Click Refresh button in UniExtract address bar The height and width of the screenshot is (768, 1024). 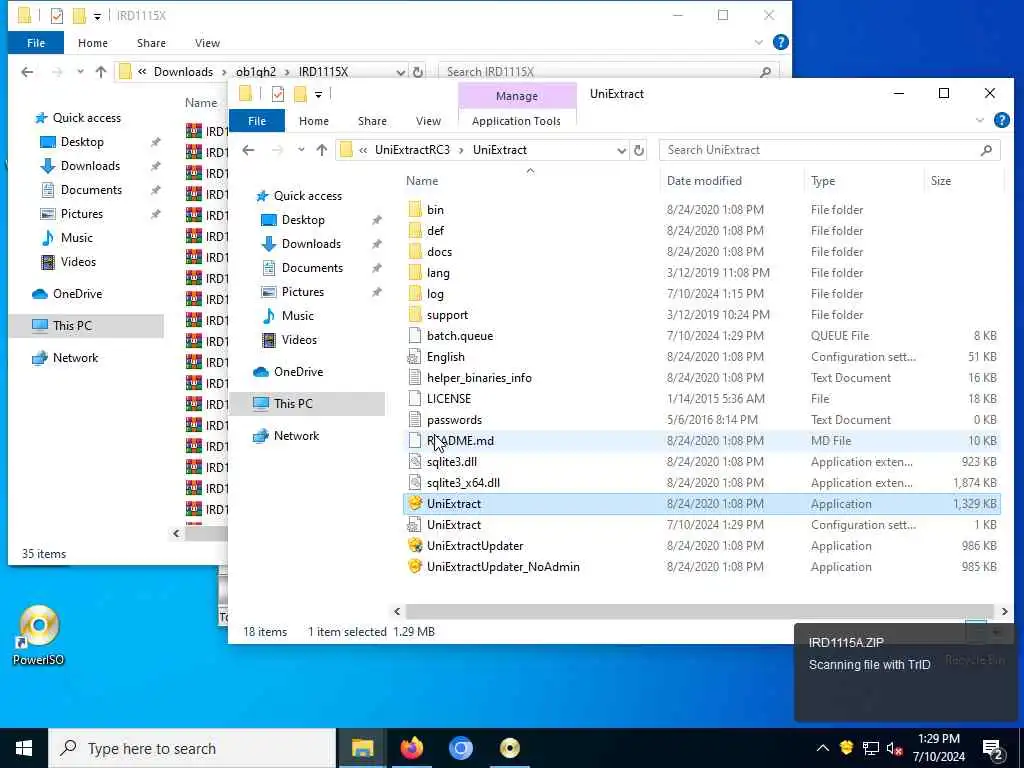click(639, 150)
